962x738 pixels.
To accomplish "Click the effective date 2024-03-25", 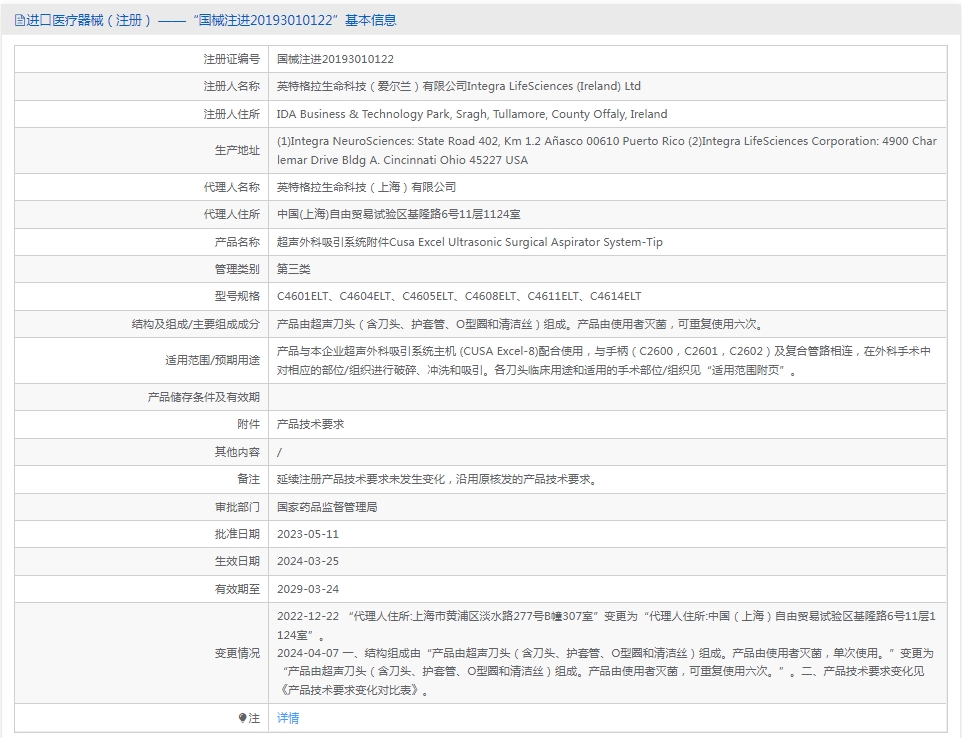I will (x=307, y=561).
